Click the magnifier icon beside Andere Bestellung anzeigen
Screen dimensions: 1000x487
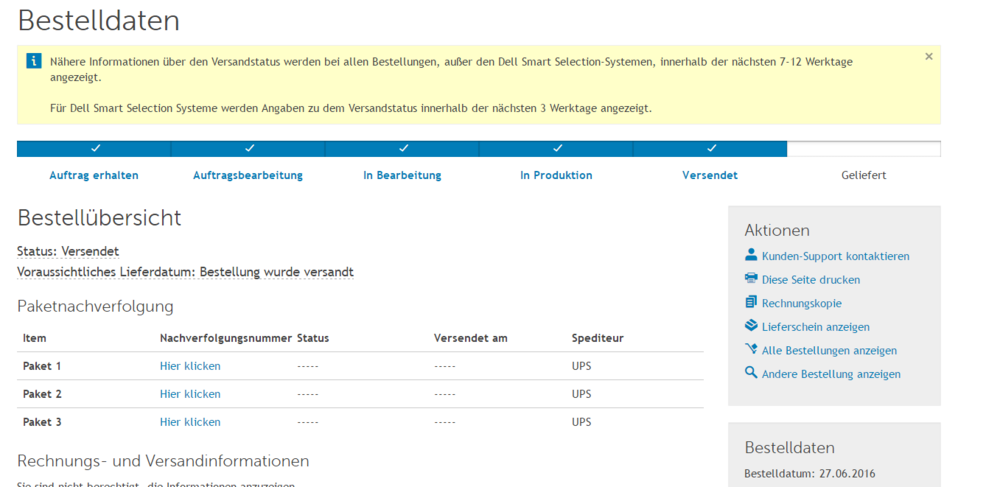tap(751, 373)
